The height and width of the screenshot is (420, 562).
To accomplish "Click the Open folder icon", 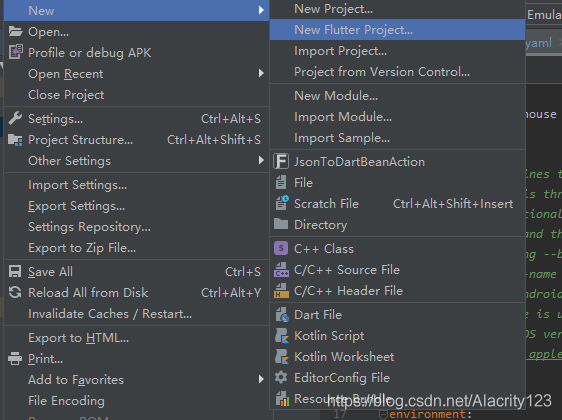I will pyautogui.click(x=15, y=32).
